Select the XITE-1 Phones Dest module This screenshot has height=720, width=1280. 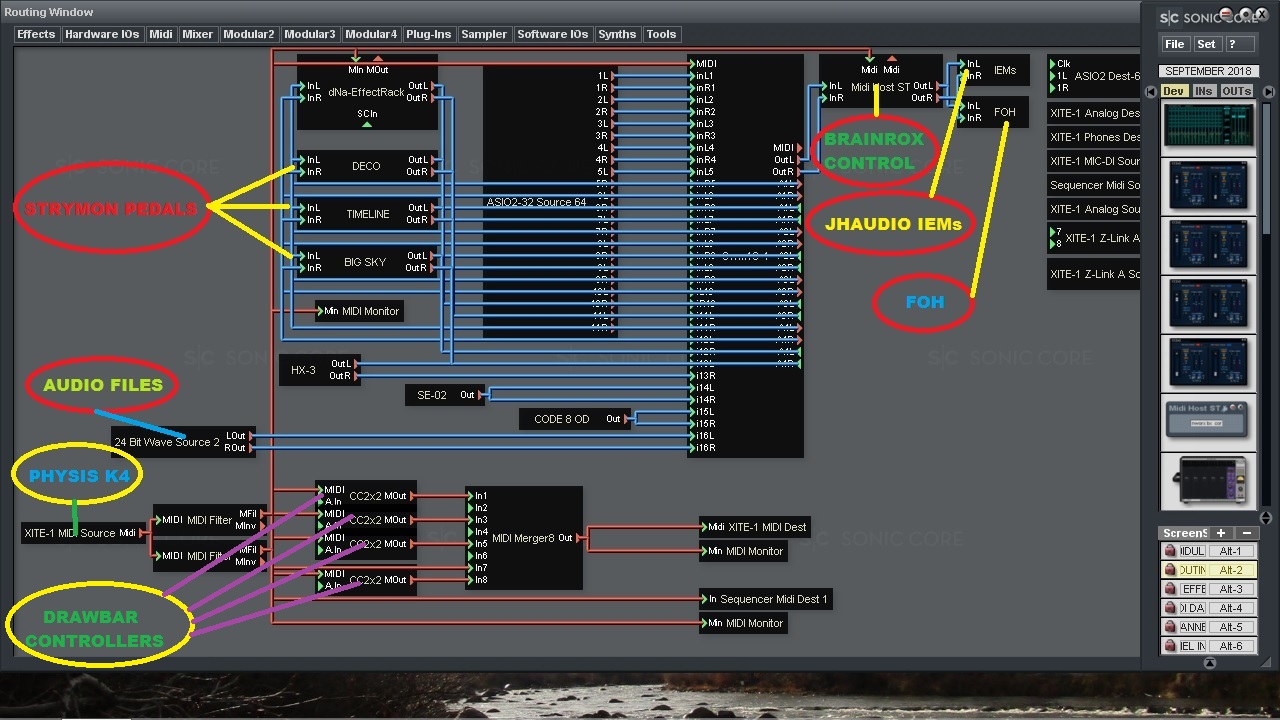(x=1095, y=137)
